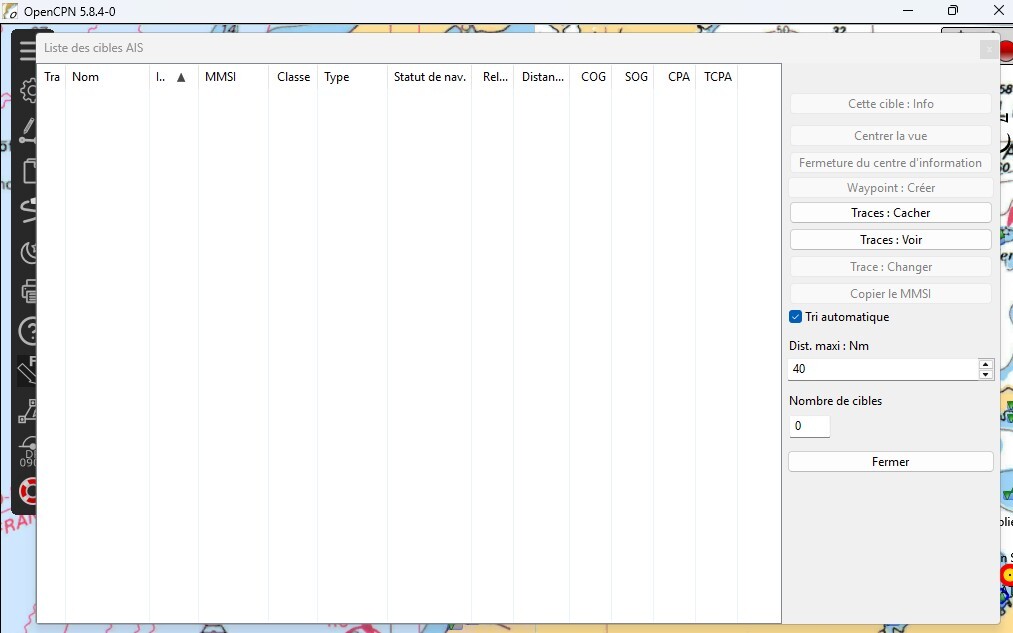The width and height of the screenshot is (1013, 633).
Task: Sort by the Distan... column header
Action: pos(542,77)
